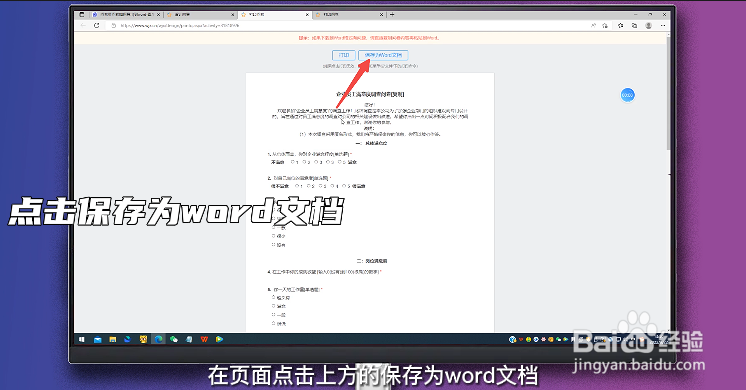Image resolution: width=746 pixels, height=390 pixels.
Task: Switch to the fourth browser tab
Action: tap(349, 15)
